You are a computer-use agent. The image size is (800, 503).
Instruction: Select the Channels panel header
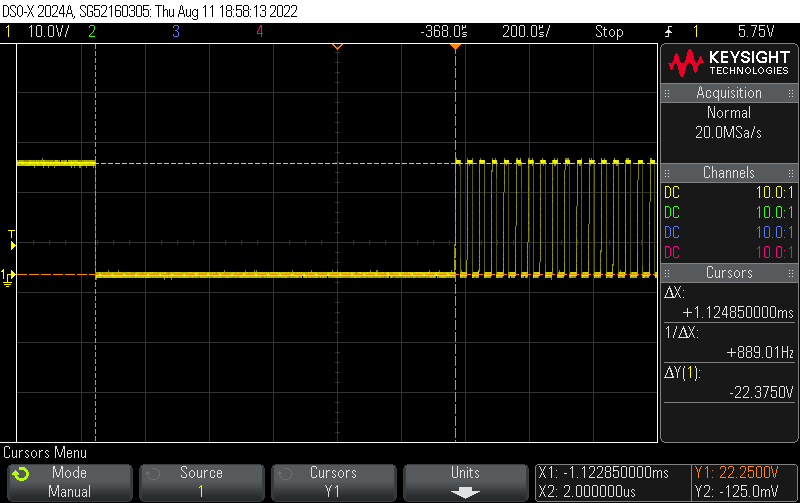(x=729, y=172)
